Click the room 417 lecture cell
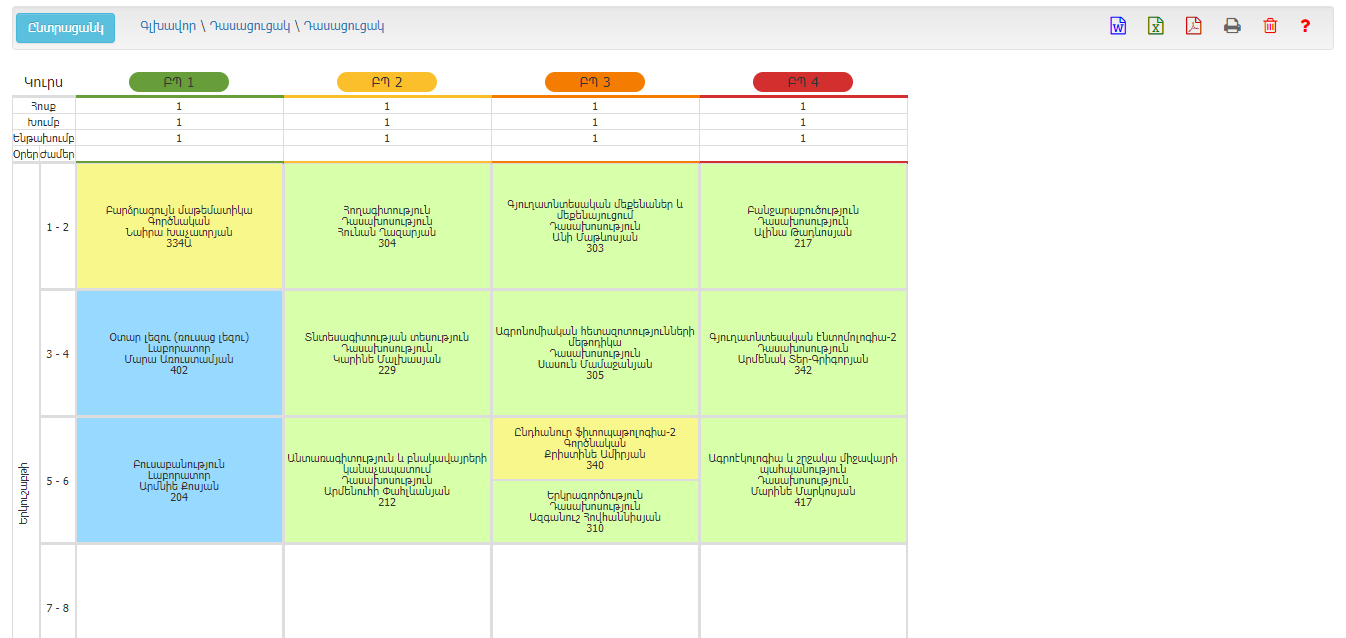 click(803, 480)
